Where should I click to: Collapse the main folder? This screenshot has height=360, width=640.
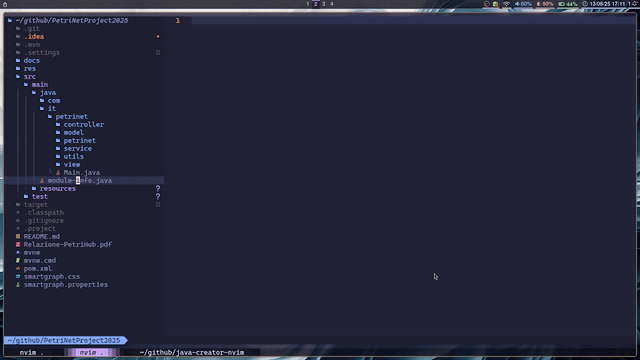coord(40,84)
